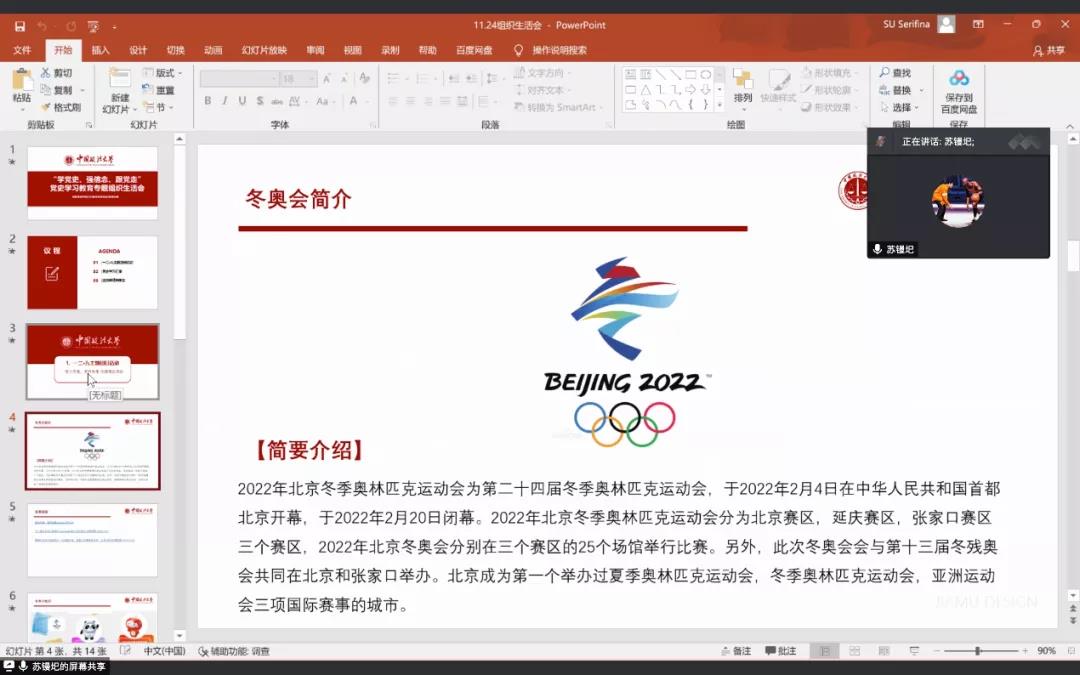Toggle Bold formatting
Viewport: 1080px width, 675px height.
click(207, 101)
